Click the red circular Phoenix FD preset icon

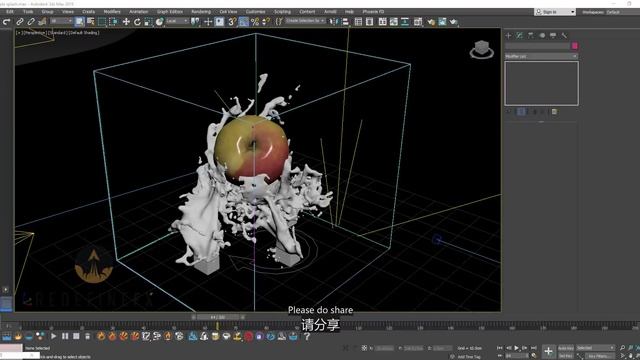tap(249, 336)
